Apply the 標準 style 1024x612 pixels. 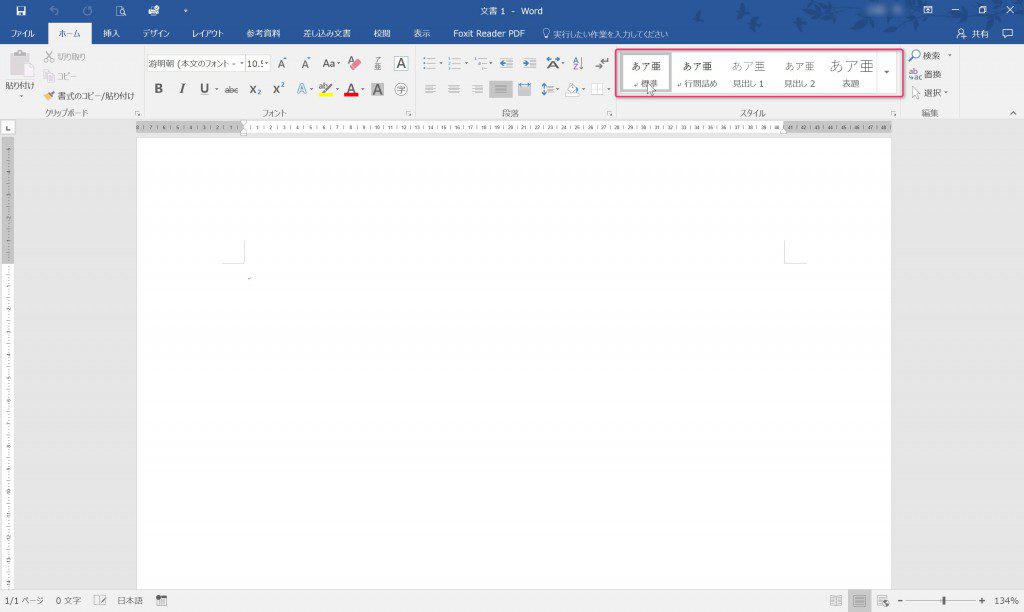[x=646, y=72]
